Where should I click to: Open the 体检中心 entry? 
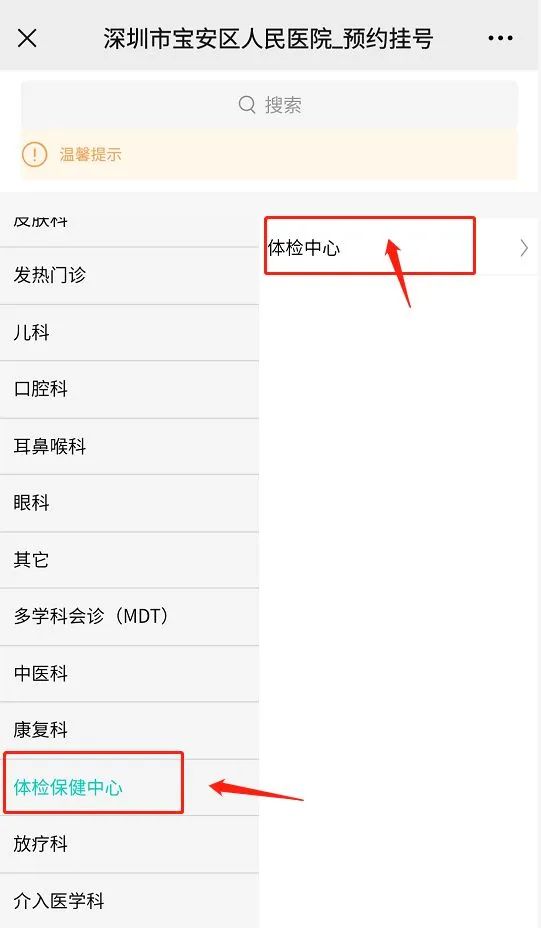coord(400,247)
